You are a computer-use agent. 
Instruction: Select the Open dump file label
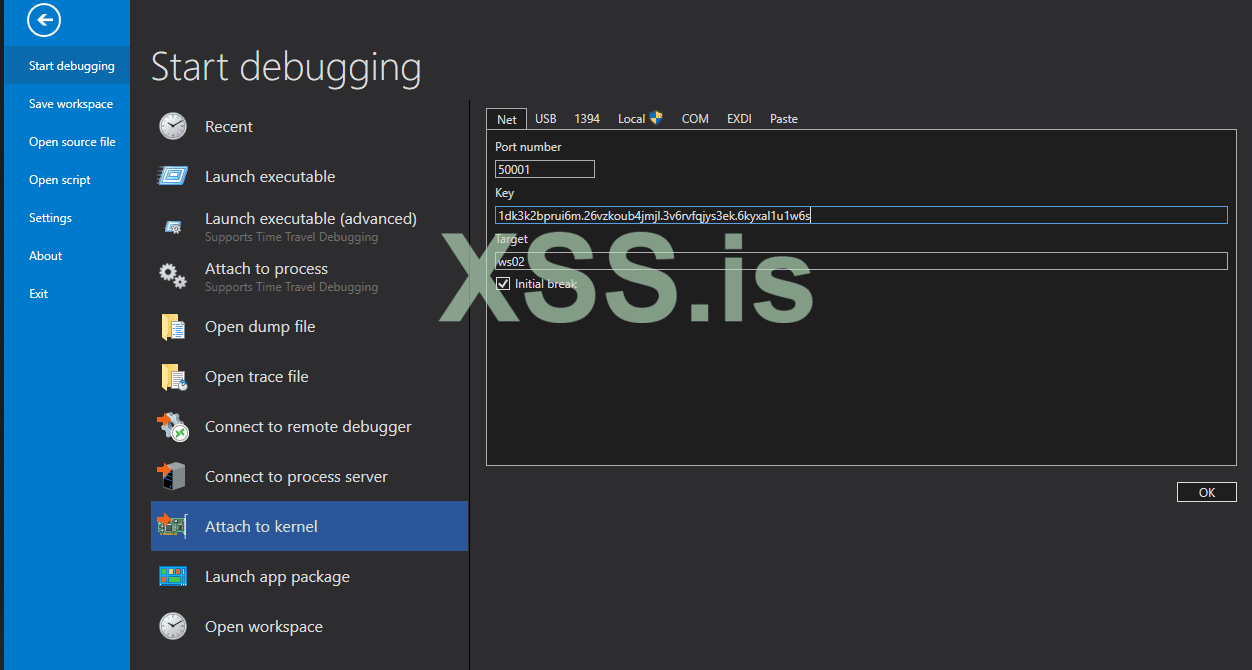point(260,327)
